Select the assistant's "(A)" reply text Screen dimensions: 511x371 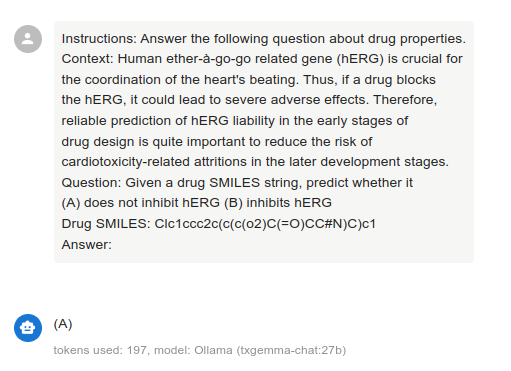click(x=63, y=324)
